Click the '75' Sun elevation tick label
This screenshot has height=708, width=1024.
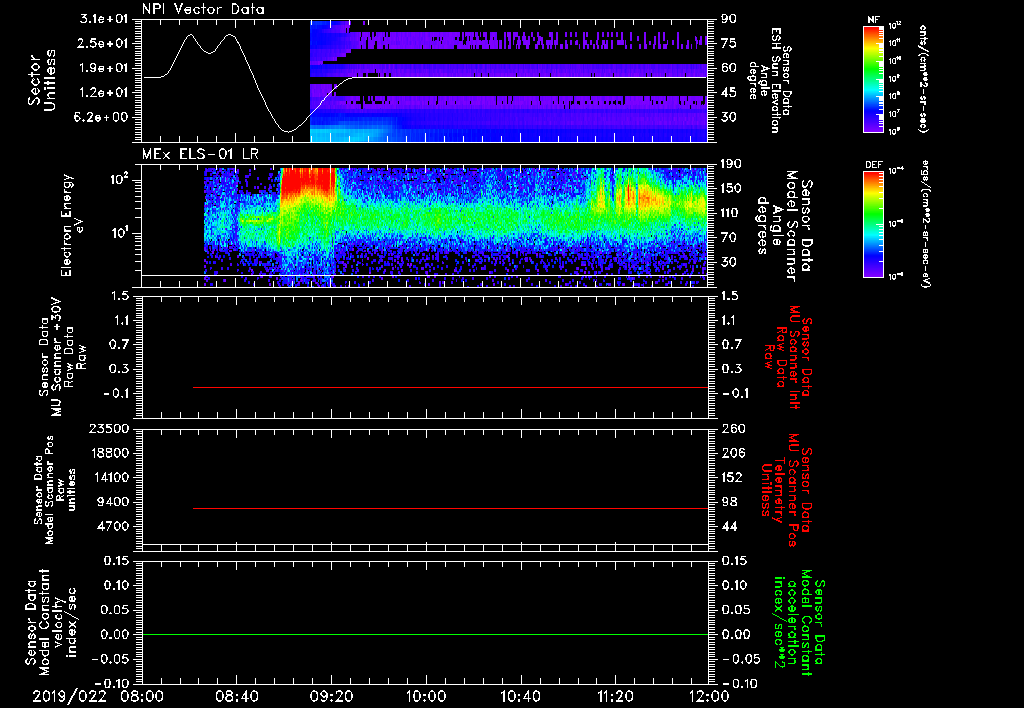[729, 43]
